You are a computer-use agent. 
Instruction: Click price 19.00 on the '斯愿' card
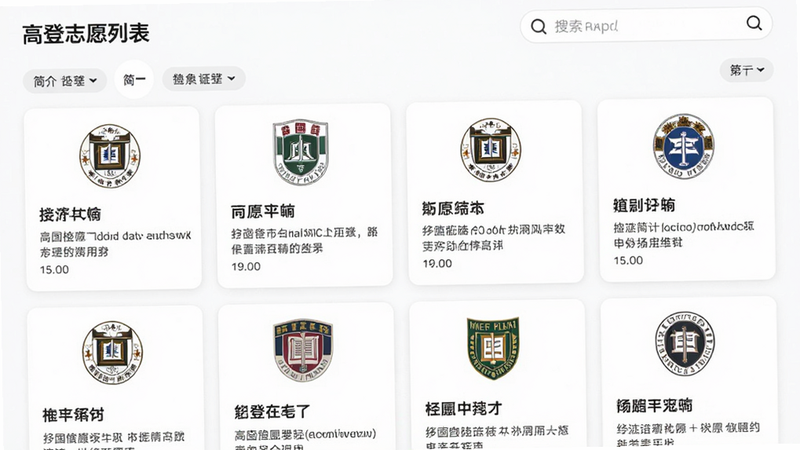(x=437, y=263)
